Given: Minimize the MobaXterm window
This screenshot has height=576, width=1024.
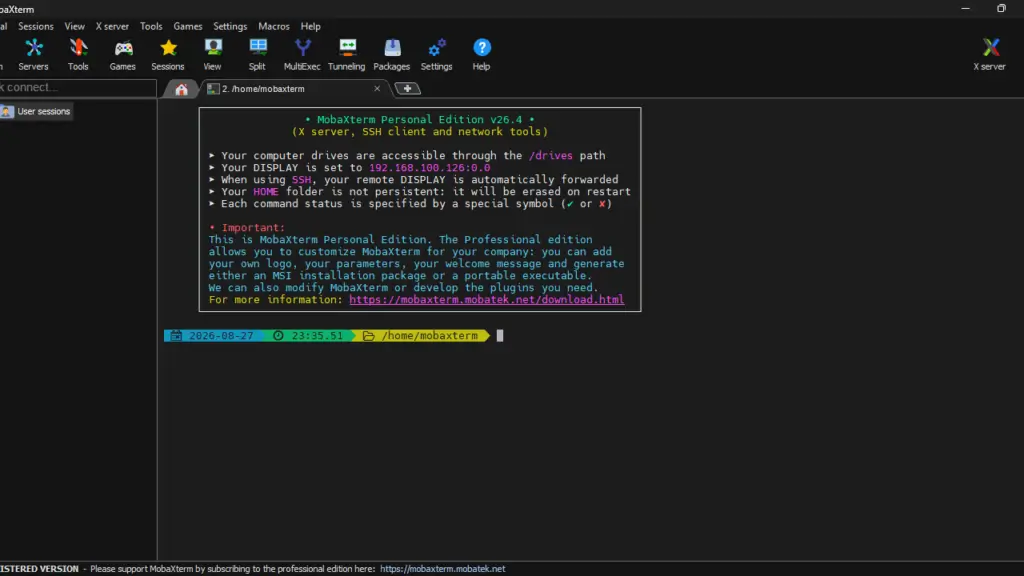Looking at the screenshot, I should [965, 8].
